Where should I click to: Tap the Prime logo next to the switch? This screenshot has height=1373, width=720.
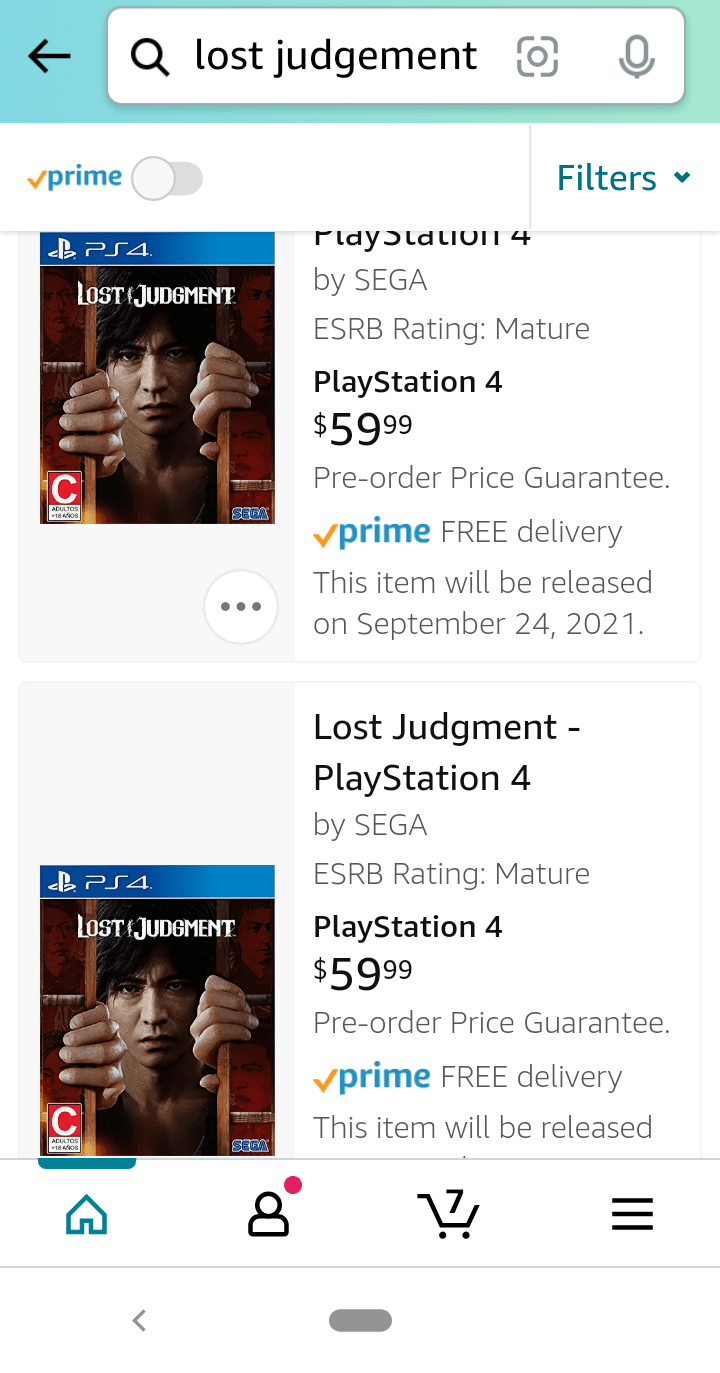(x=72, y=177)
